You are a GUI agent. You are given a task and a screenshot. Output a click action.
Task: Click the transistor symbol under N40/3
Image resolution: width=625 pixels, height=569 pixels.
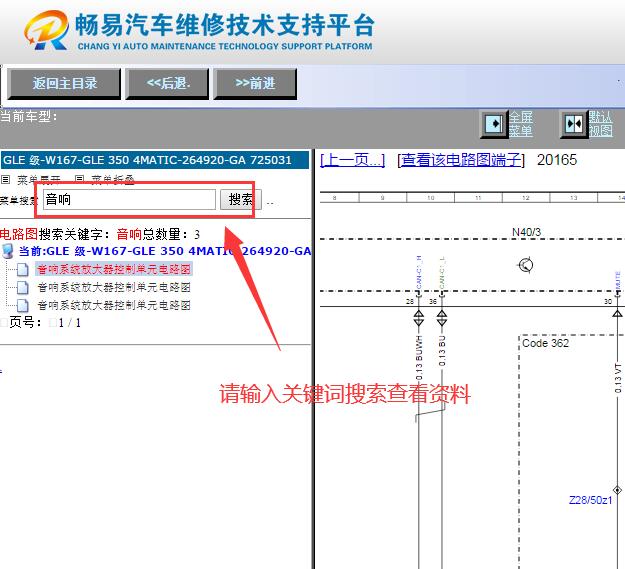526,265
